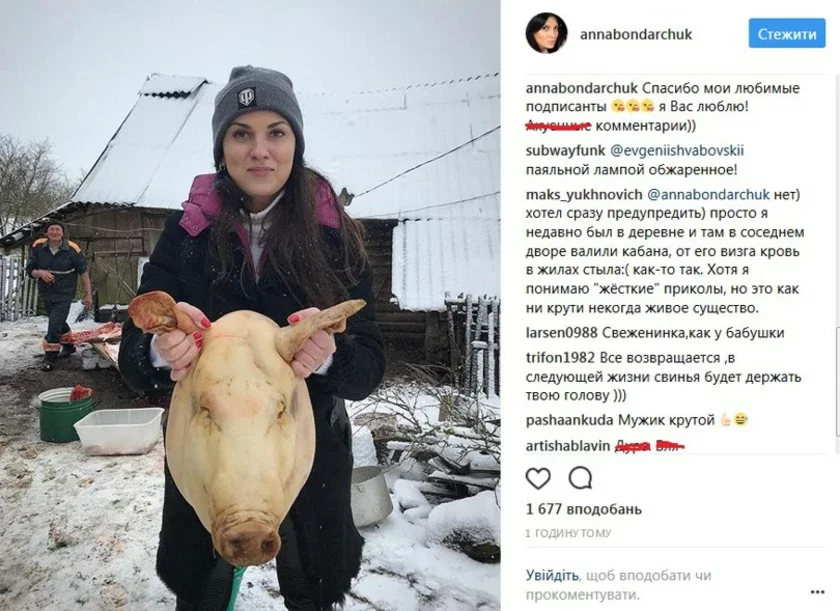Open subwayfunk commenter profile
This screenshot has height=611, width=840.
565,150
